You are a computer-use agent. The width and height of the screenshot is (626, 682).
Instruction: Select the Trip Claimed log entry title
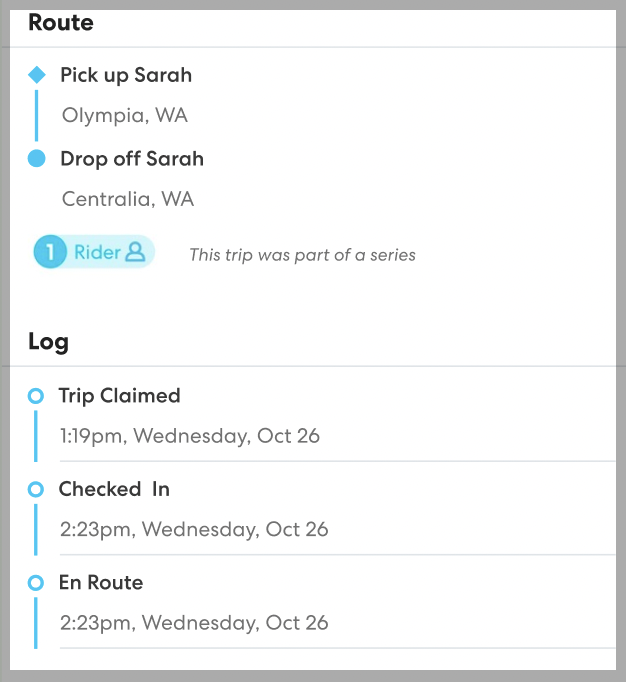click(x=119, y=396)
